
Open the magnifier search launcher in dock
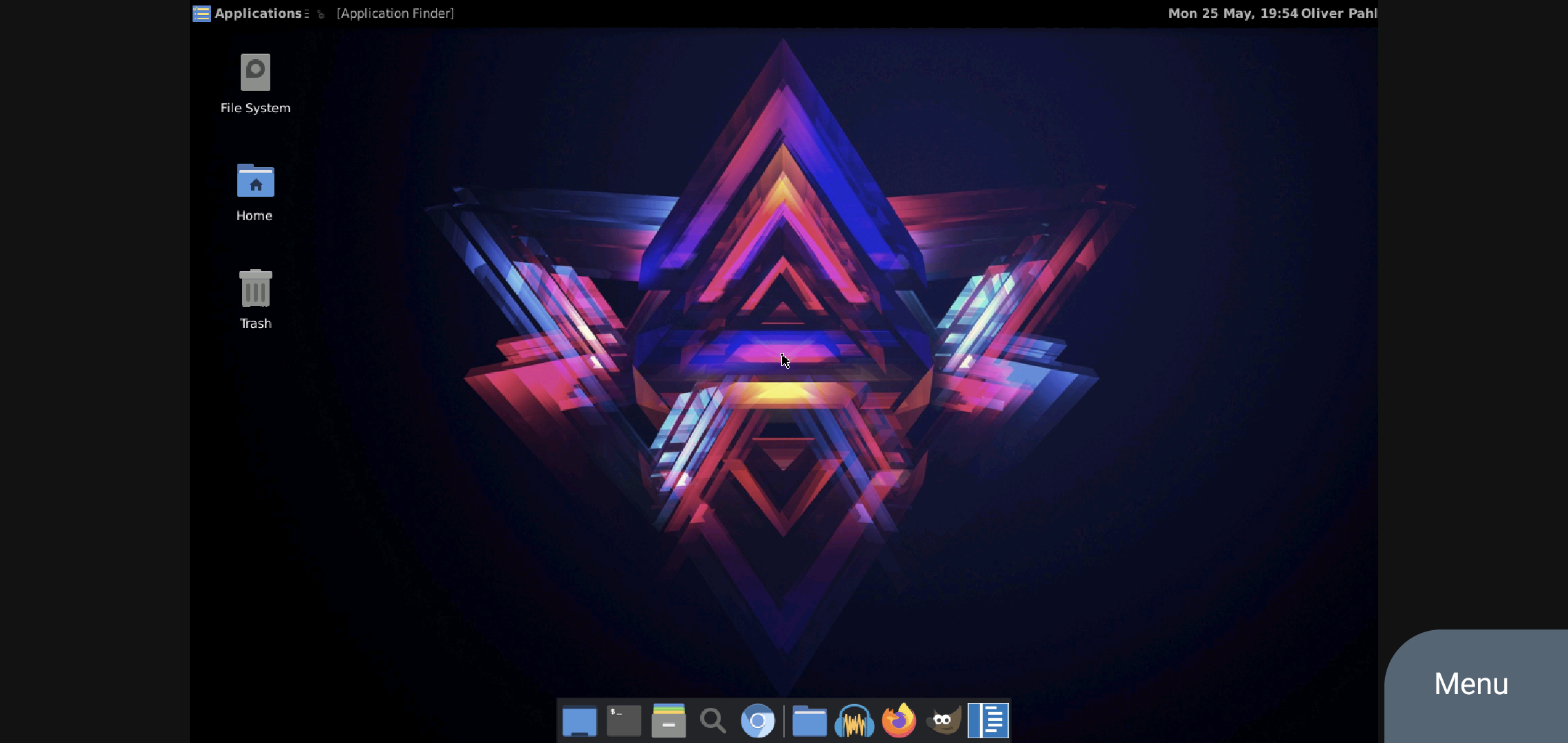click(713, 721)
